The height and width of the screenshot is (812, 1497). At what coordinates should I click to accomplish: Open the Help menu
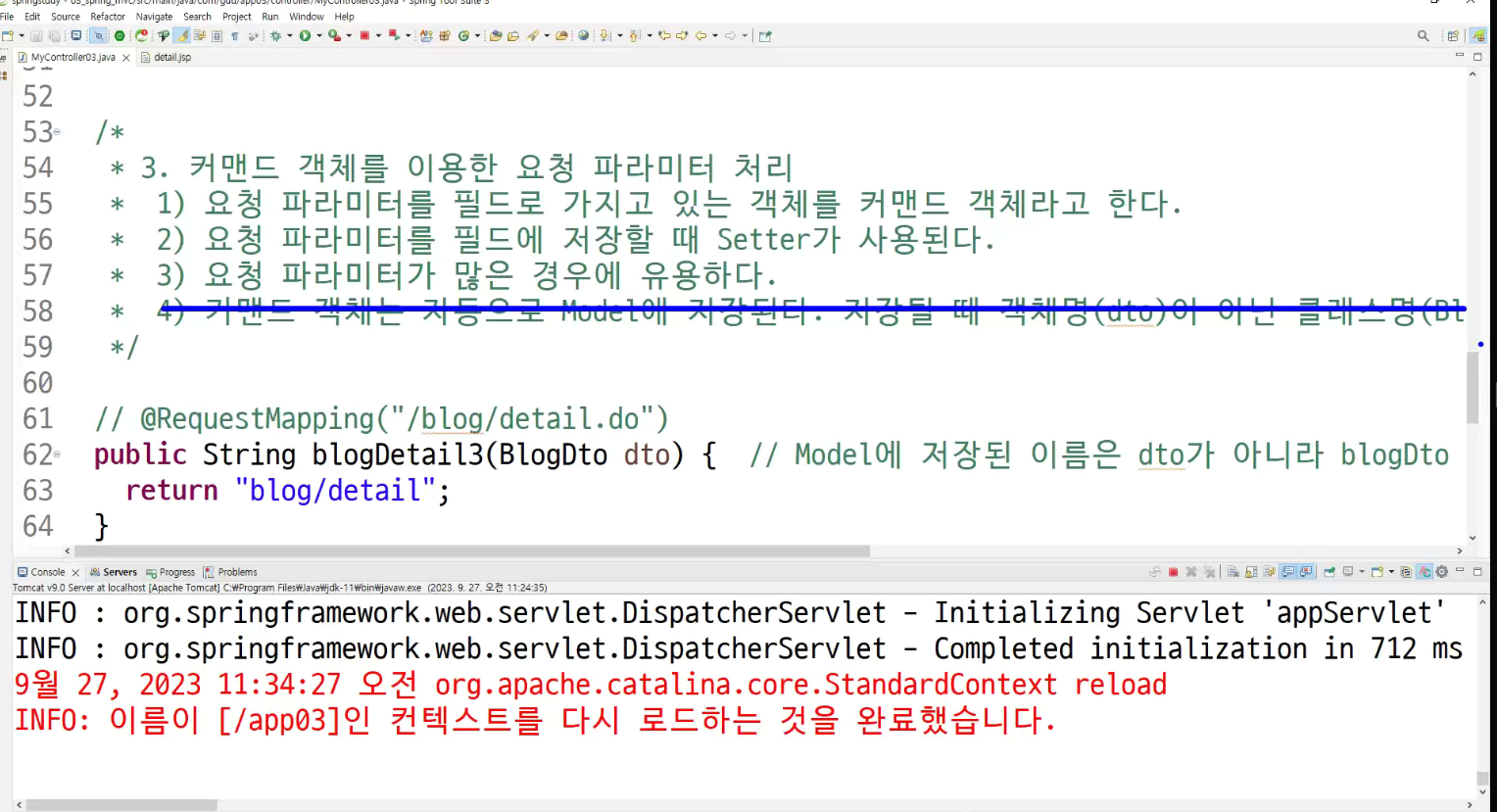tap(344, 17)
